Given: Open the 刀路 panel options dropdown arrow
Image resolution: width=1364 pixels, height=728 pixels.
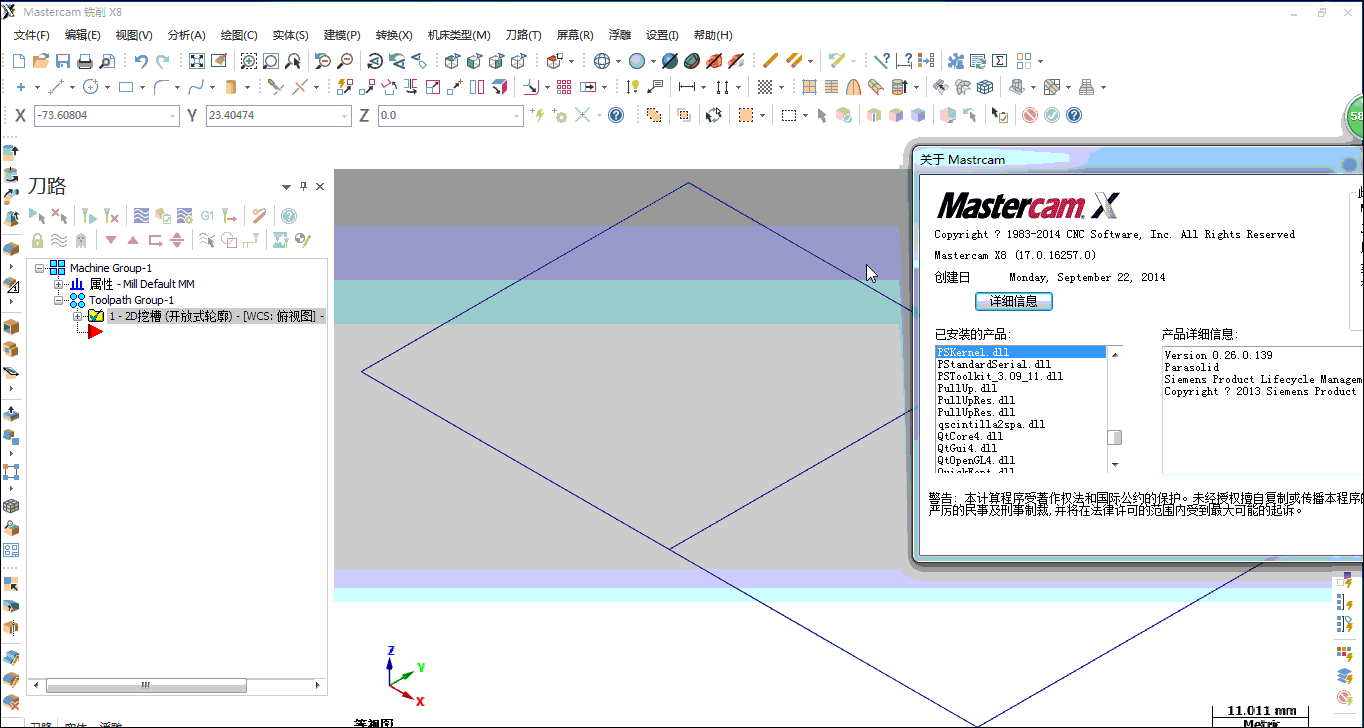Looking at the screenshot, I should [x=287, y=187].
